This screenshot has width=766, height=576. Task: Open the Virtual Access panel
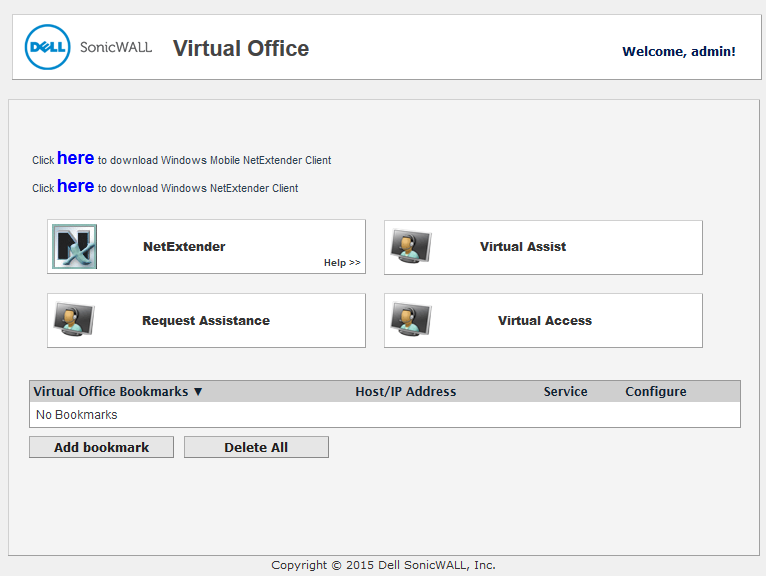(x=543, y=320)
